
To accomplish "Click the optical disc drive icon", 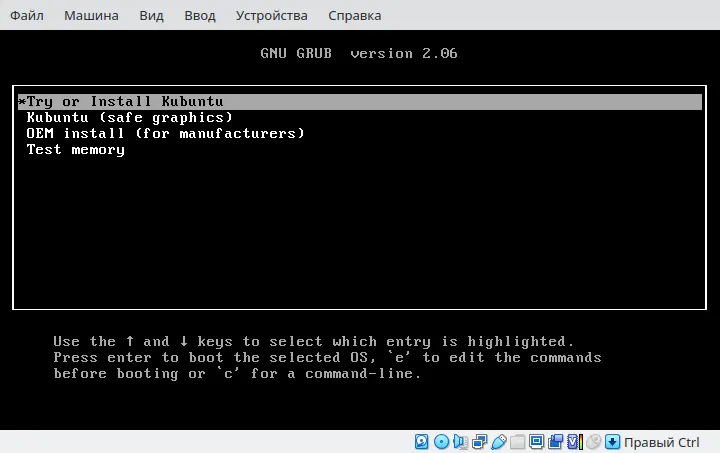I will pyautogui.click(x=441, y=442).
